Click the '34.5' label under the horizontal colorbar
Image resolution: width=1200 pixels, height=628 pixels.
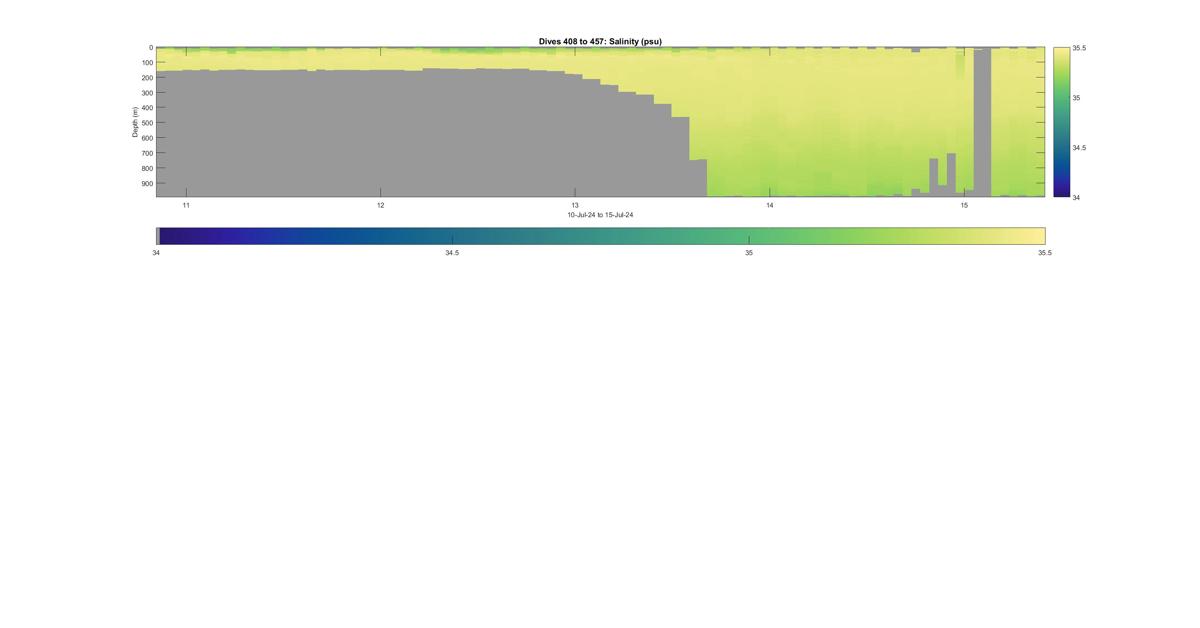(x=452, y=253)
